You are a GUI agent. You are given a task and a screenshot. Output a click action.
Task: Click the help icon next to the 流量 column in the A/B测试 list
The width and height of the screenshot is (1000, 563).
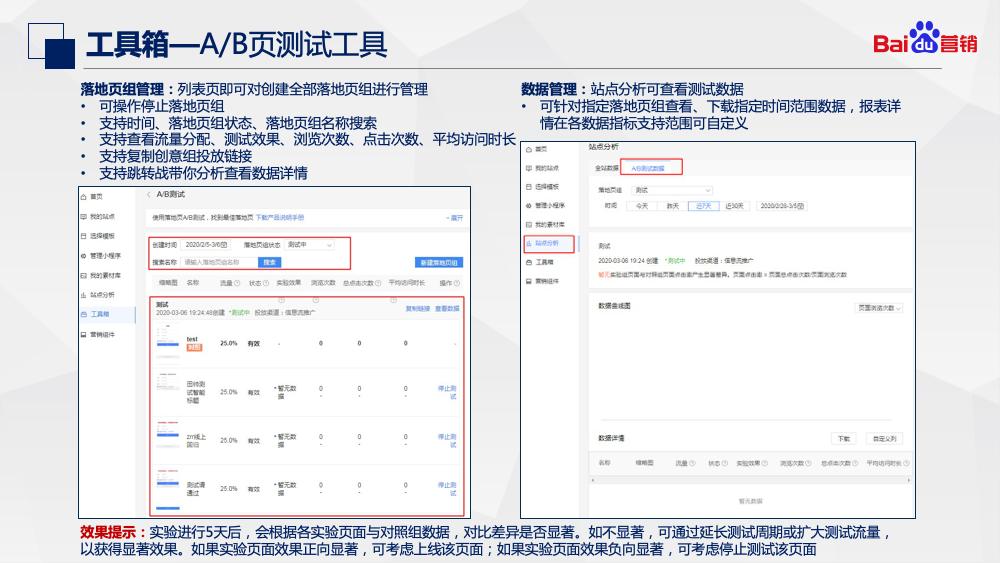236,283
